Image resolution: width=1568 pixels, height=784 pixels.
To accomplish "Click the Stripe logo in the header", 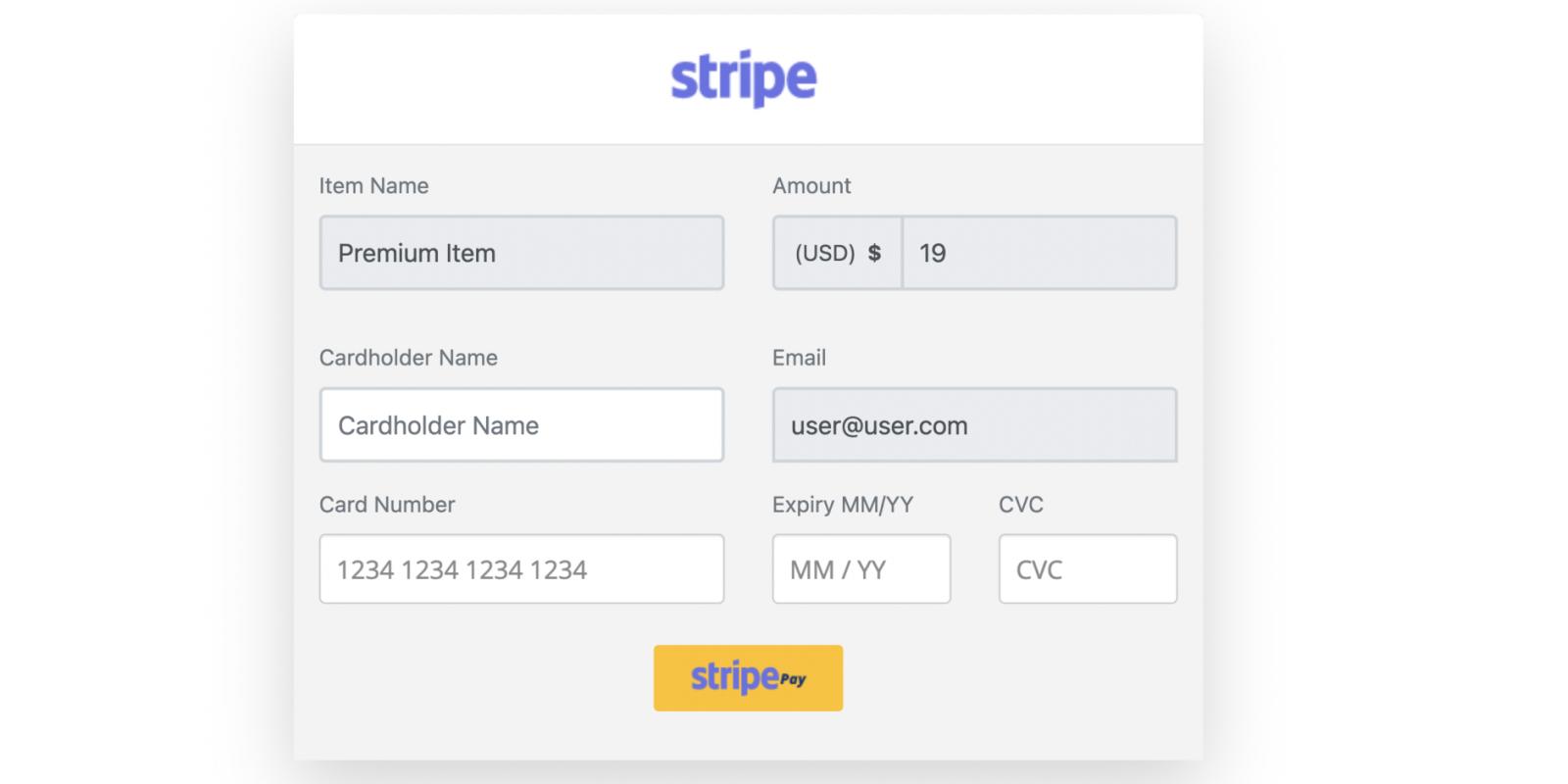I will [x=744, y=78].
